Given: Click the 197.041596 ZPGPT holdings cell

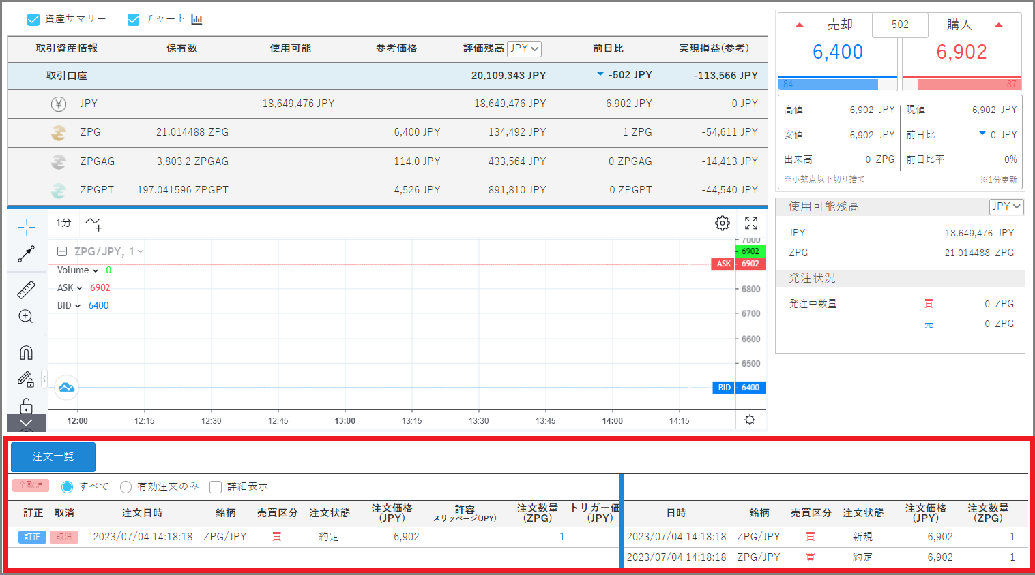Looking at the screenshot, I should pyautogui.click(x=183, y=189).
